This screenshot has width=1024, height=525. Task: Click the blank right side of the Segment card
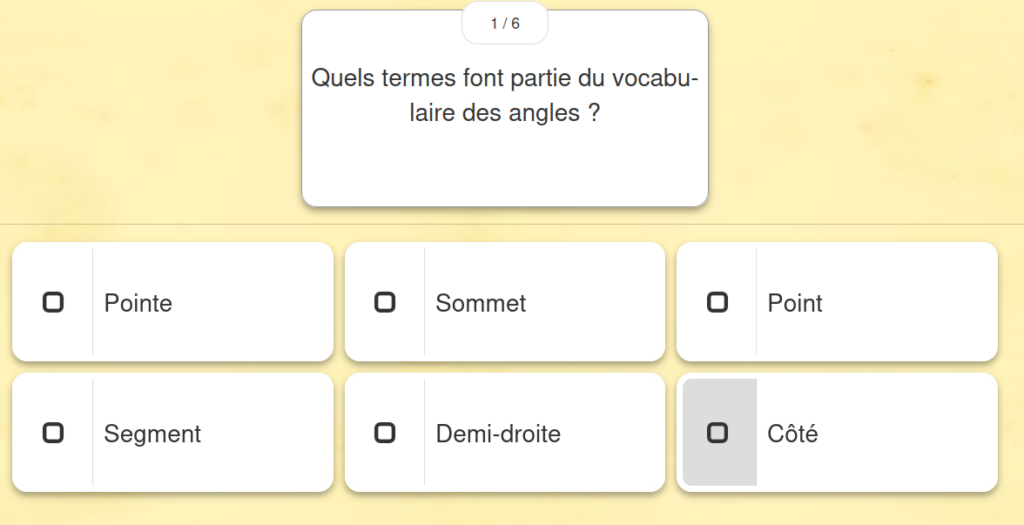tap(270, 433)
